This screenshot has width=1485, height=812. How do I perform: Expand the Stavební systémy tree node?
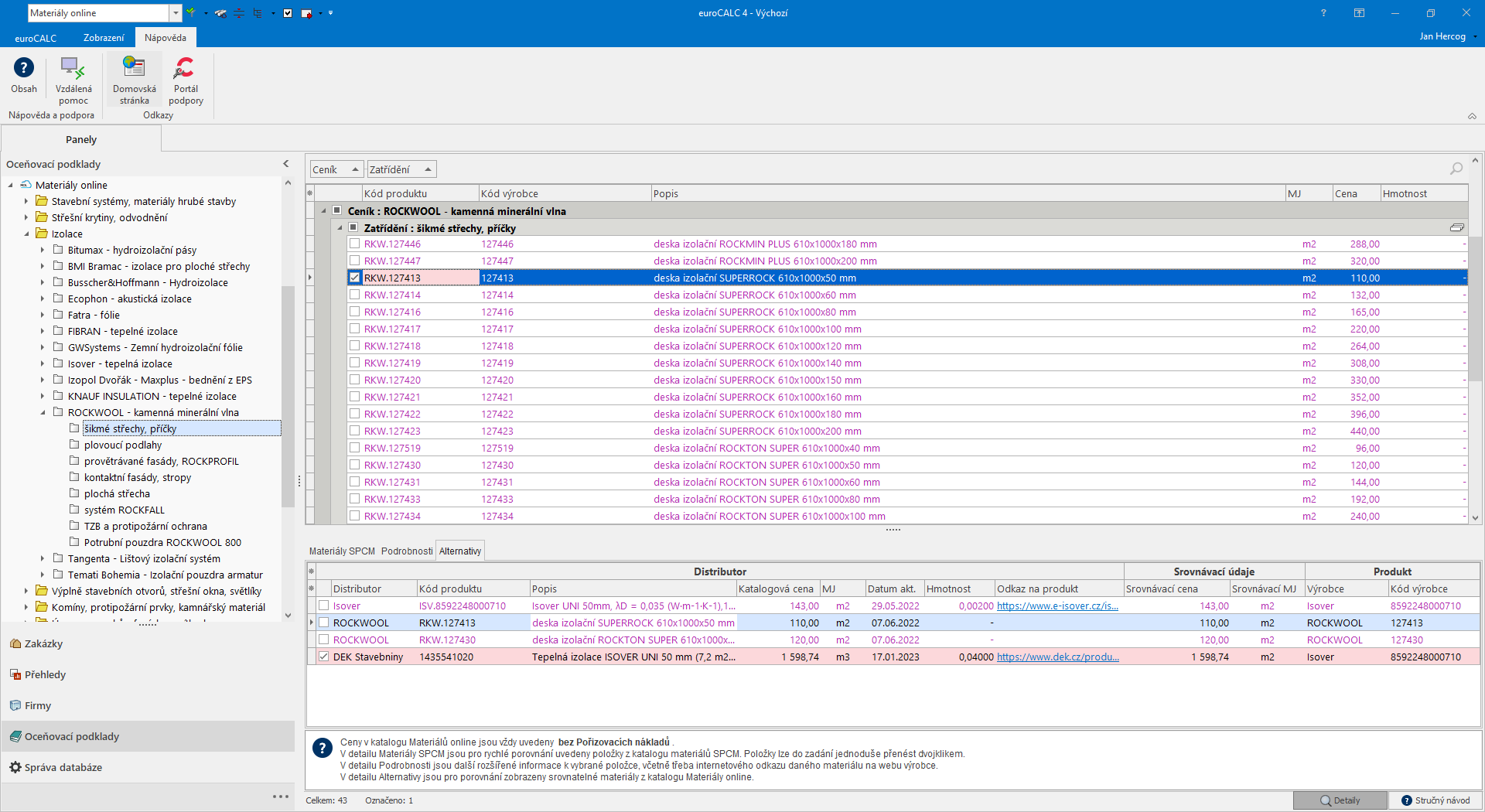point(26,201)
